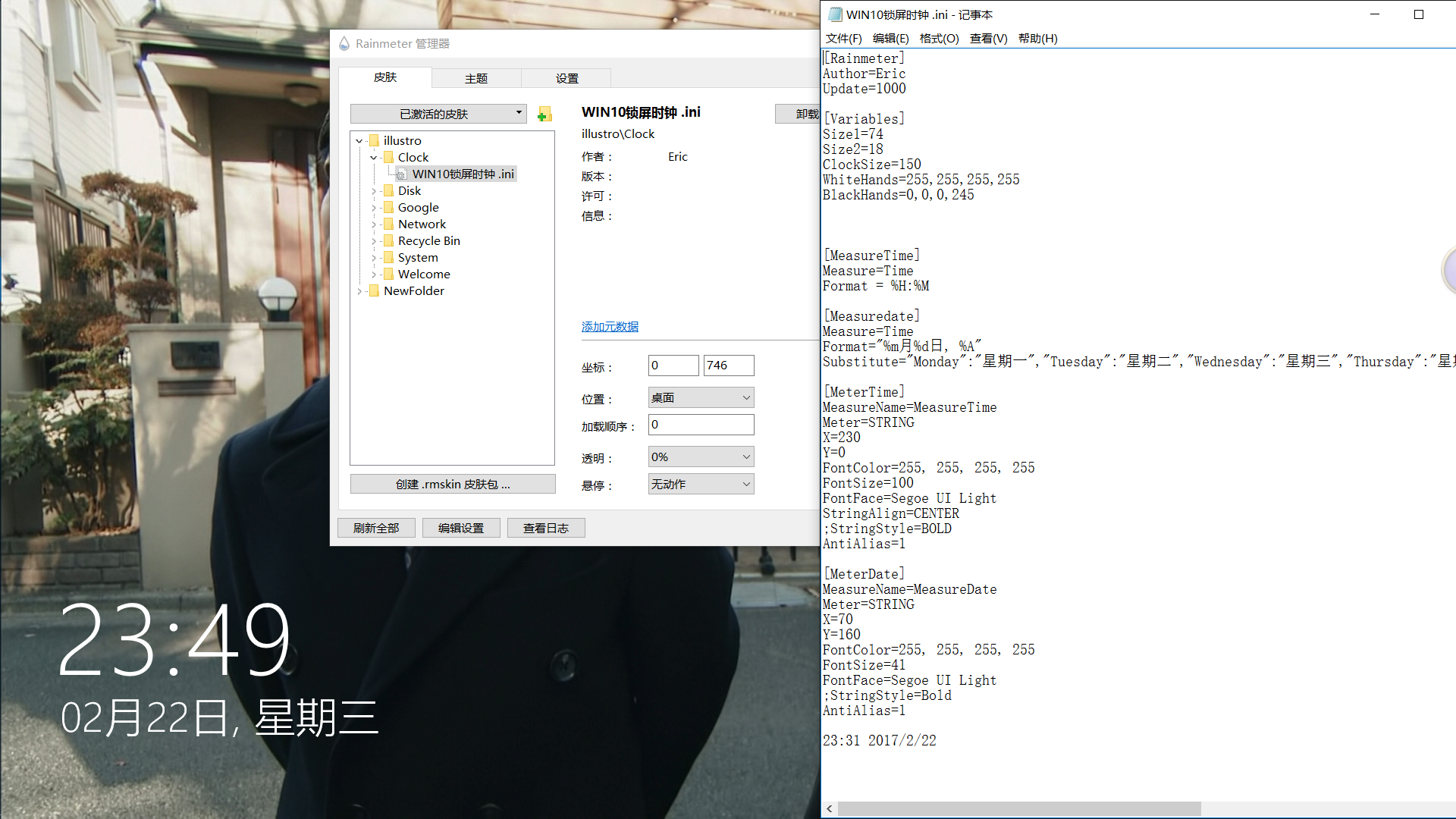
Task: Expand the NewFolder tree node
Action: point(359,291)
